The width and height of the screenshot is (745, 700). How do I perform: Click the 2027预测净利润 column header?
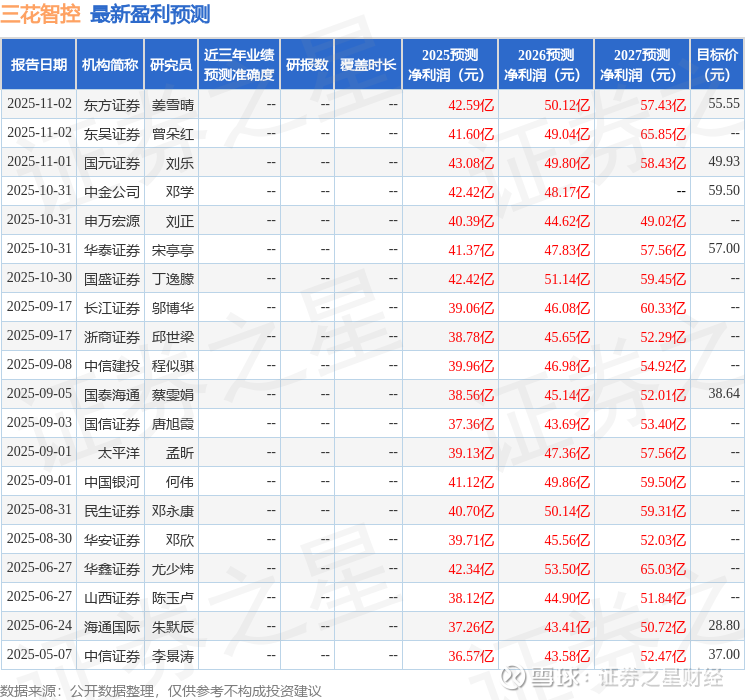642,65
